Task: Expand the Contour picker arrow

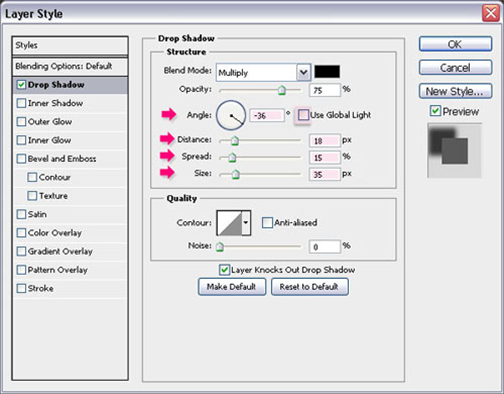Action: click(246, 223)
